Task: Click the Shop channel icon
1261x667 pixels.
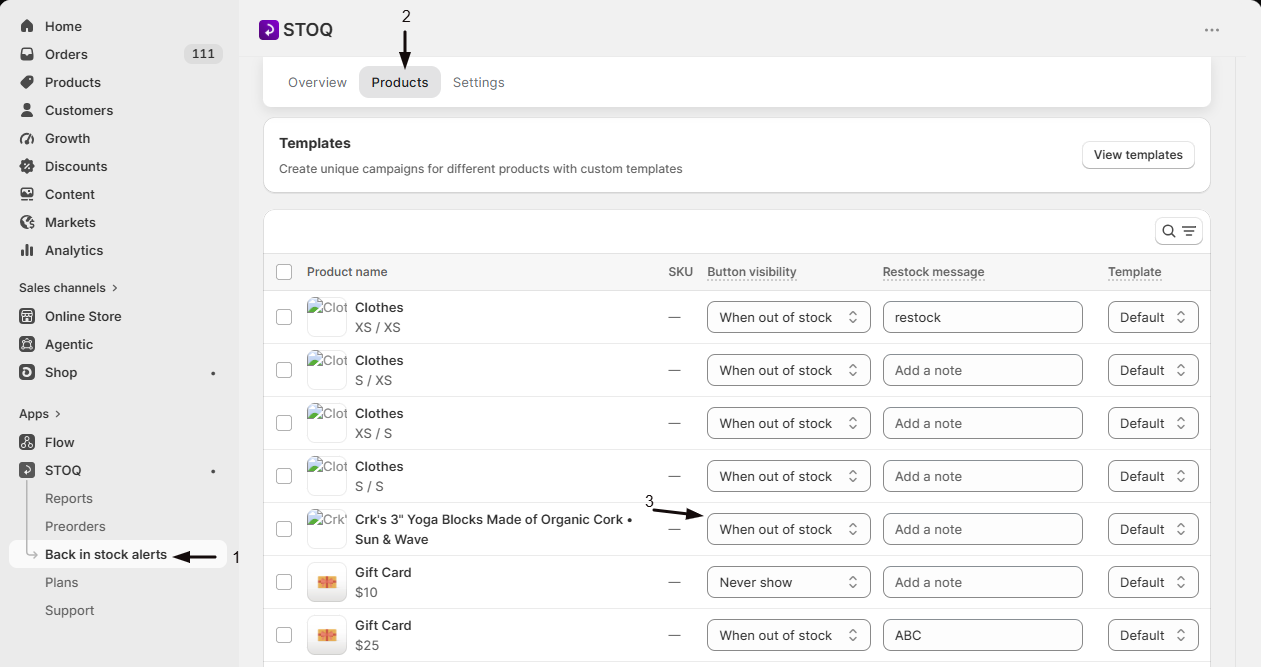Action: coord(27,372)
